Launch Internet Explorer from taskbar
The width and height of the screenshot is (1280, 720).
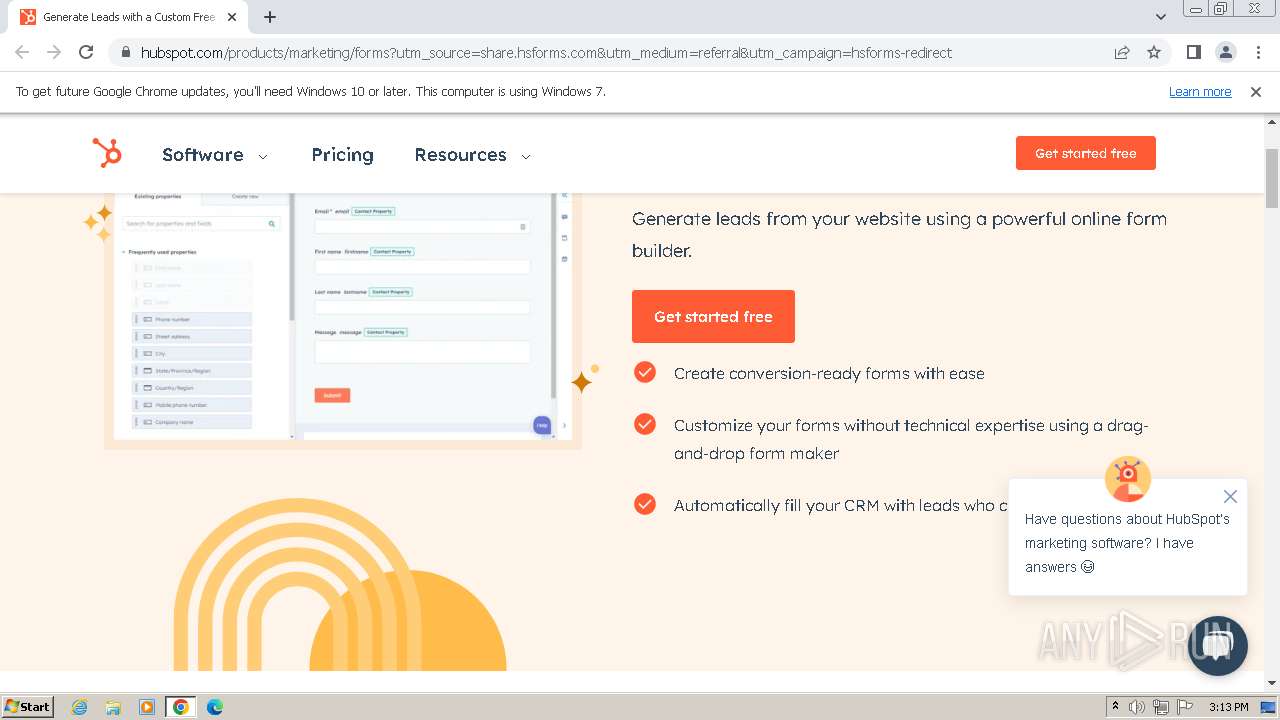80,707
